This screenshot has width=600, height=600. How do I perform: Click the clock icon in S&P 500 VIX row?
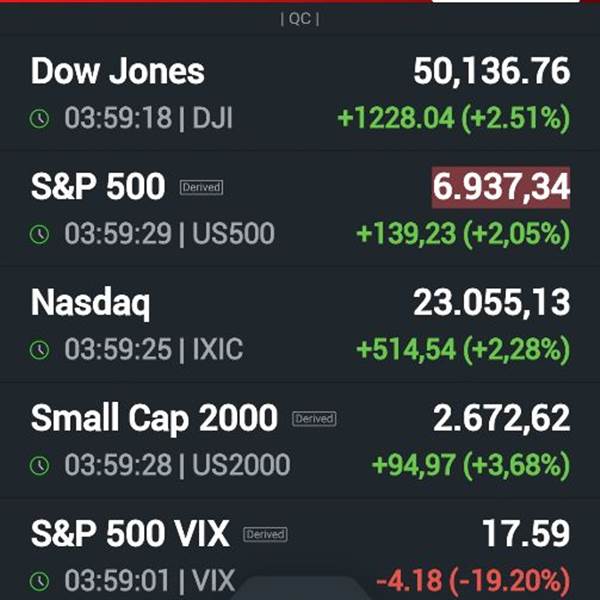coord(39,581)
